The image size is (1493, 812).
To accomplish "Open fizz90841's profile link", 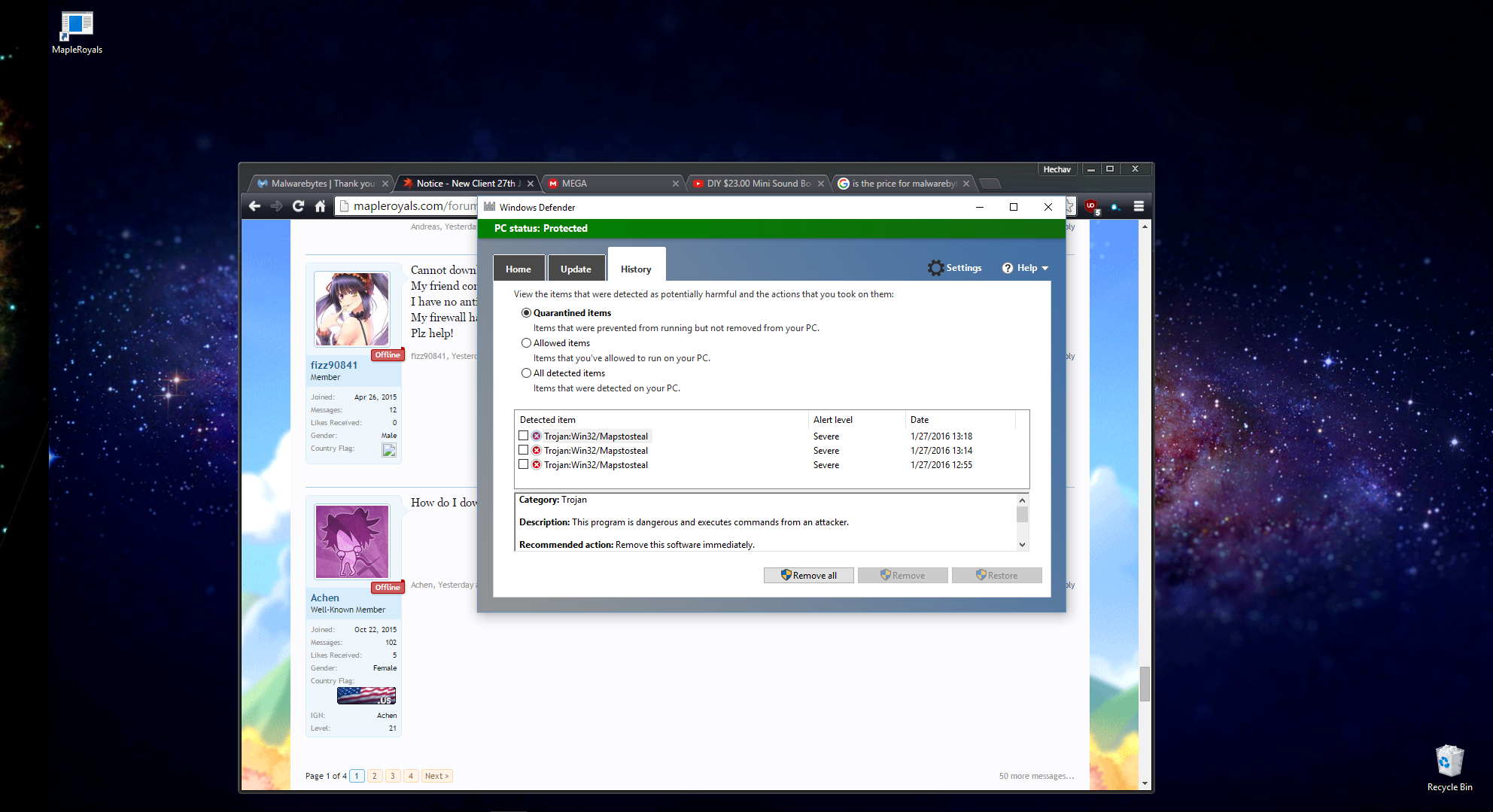I will [334, 365].
